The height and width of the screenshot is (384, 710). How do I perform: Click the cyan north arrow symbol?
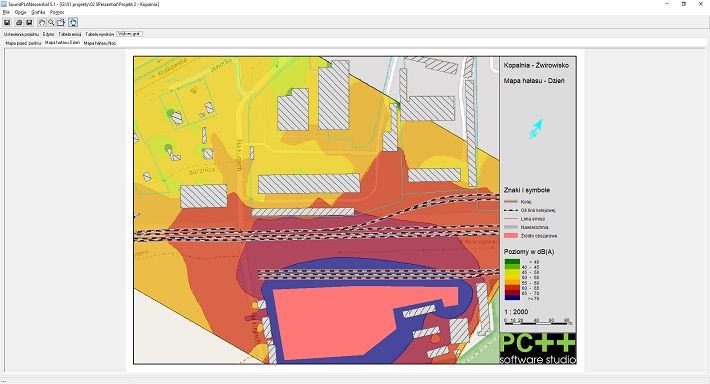(x=536, y=129)
